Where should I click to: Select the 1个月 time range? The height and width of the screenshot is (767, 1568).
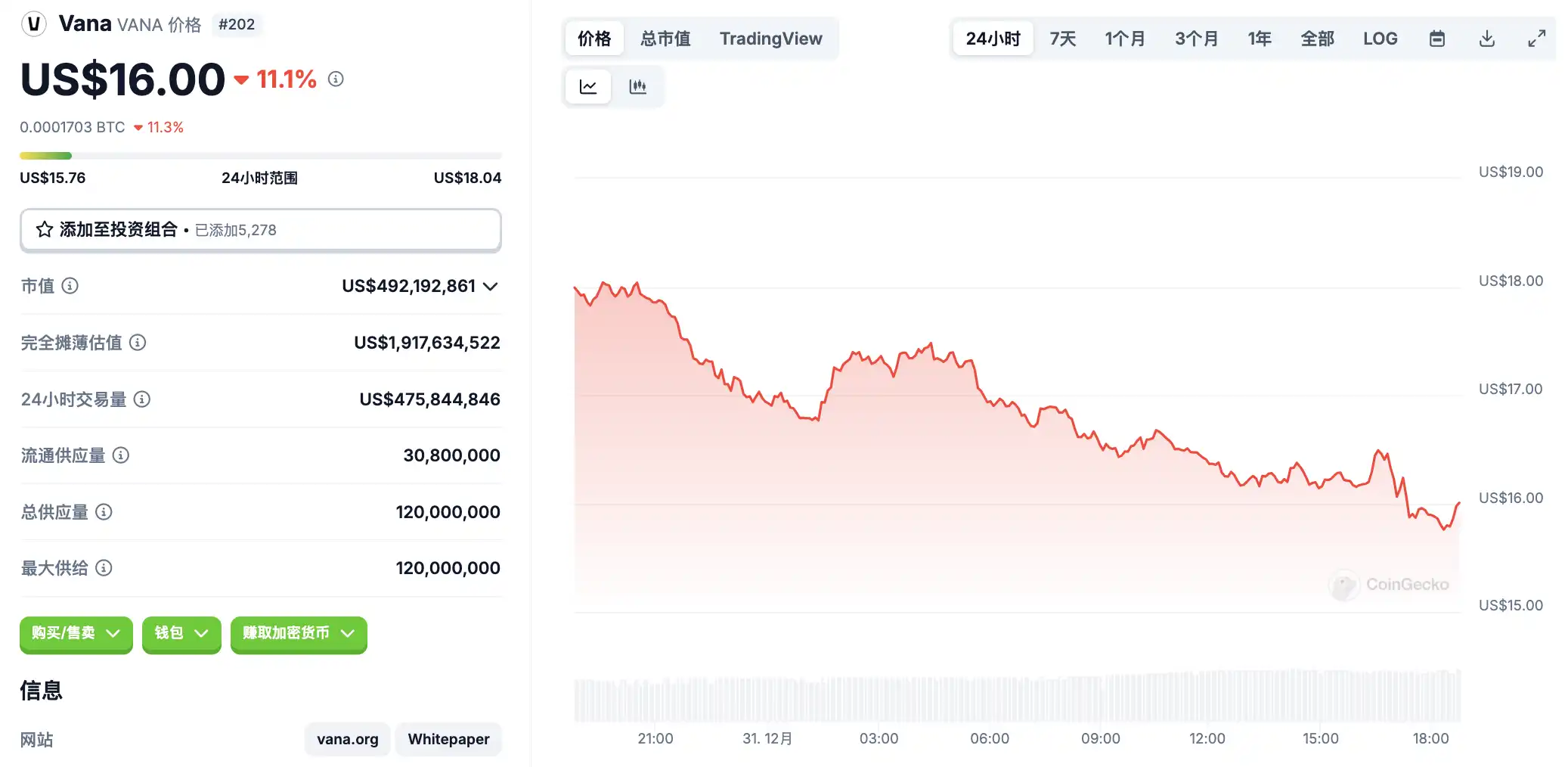[1124, 39]
